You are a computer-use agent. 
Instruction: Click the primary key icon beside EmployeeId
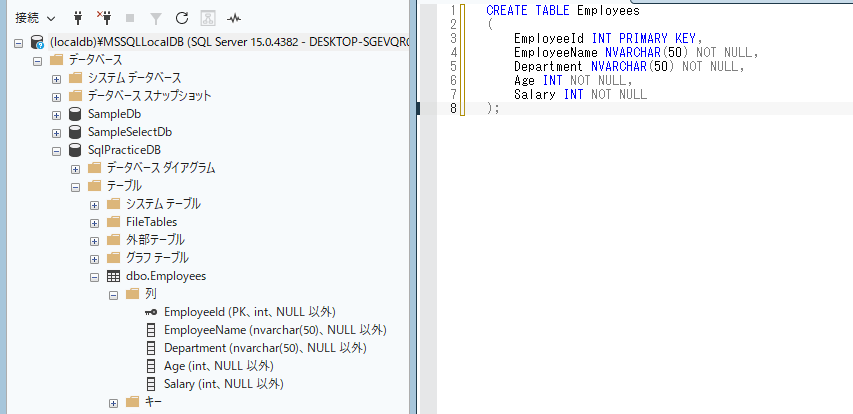click(x=151, y=312)
